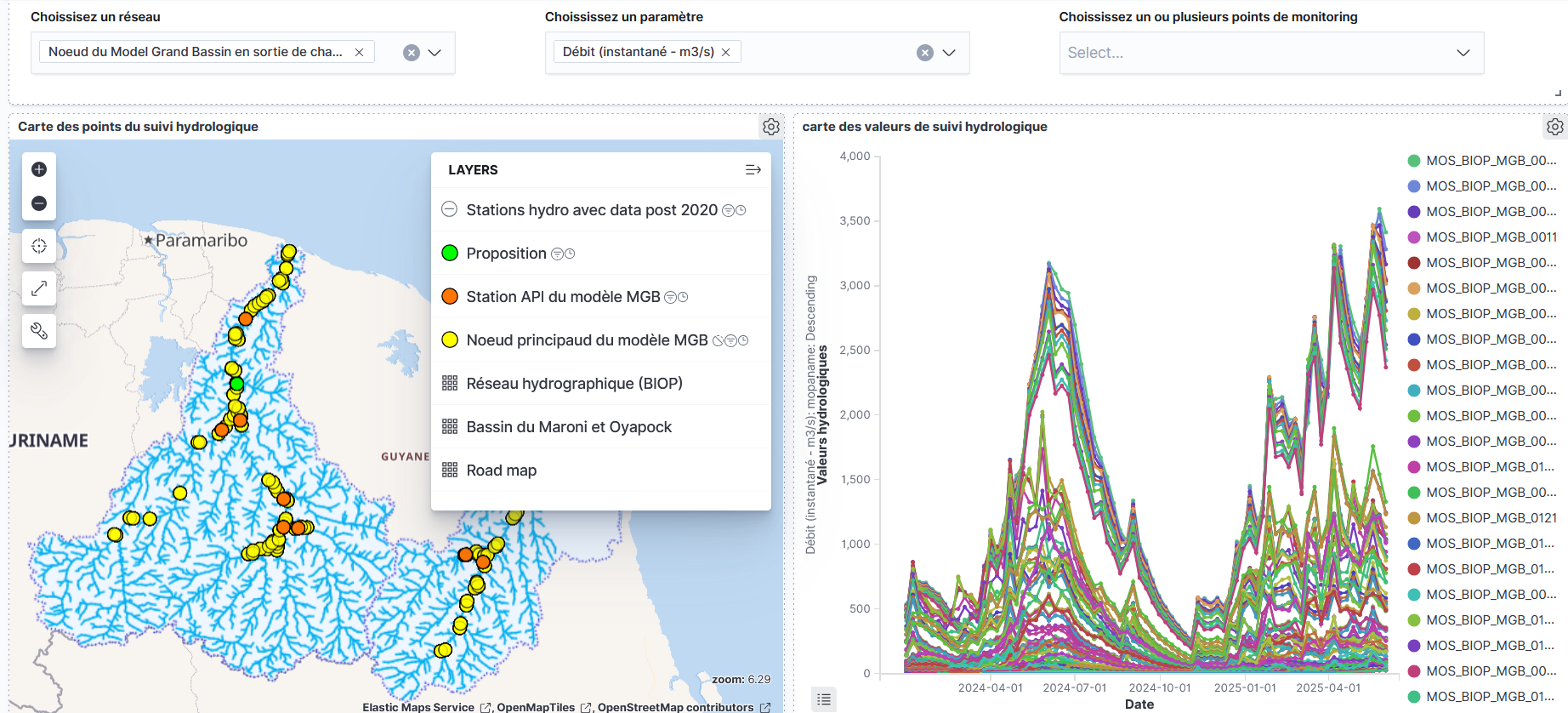
Task: Click grid icon of Road map layer
Action: pos(450,471)
